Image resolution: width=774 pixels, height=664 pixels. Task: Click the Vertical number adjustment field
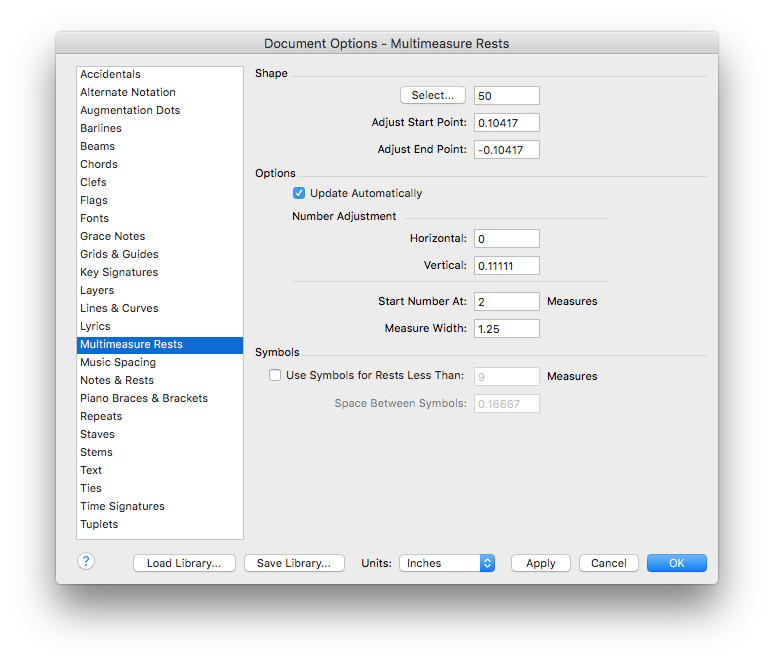[506, 266]
